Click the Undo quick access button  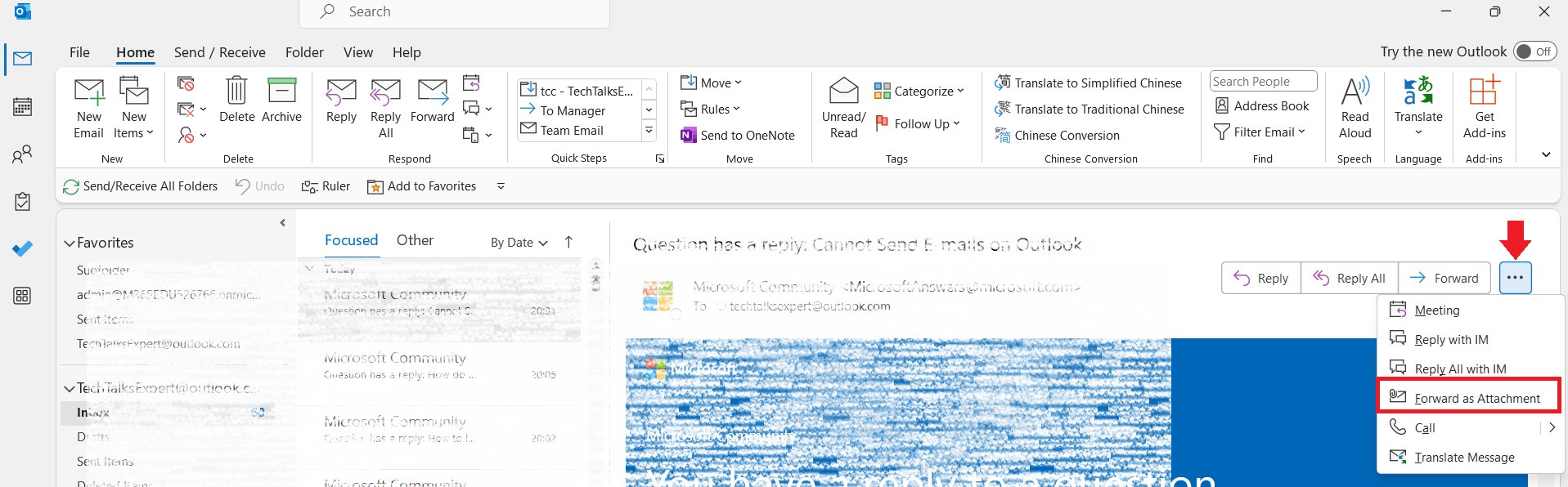[260, 186]
